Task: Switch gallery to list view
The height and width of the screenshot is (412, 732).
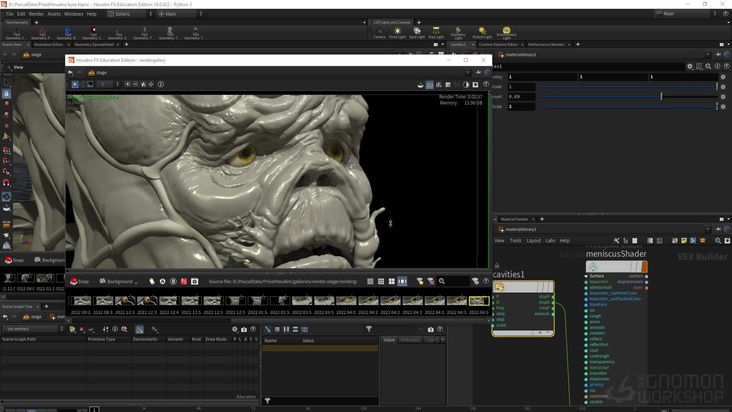Action: pyautogui.click(x=381, y=281)
